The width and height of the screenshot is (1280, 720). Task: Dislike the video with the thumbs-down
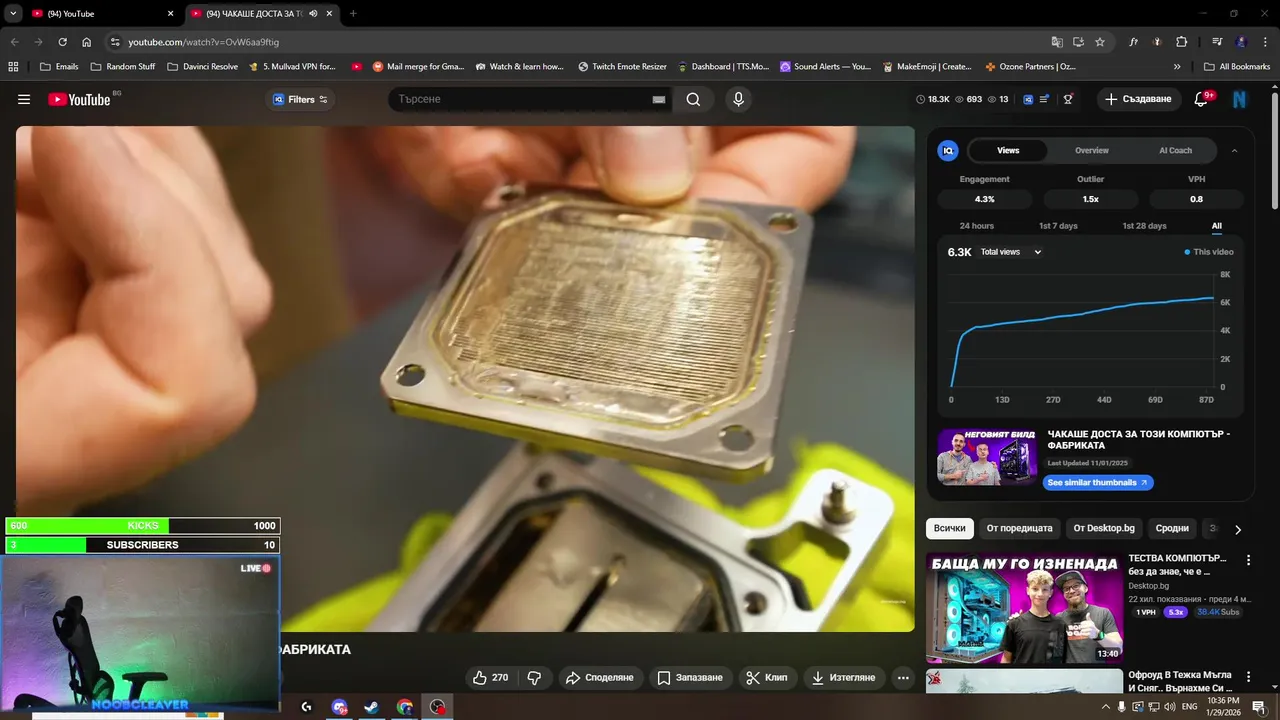[x=534, y=677]
